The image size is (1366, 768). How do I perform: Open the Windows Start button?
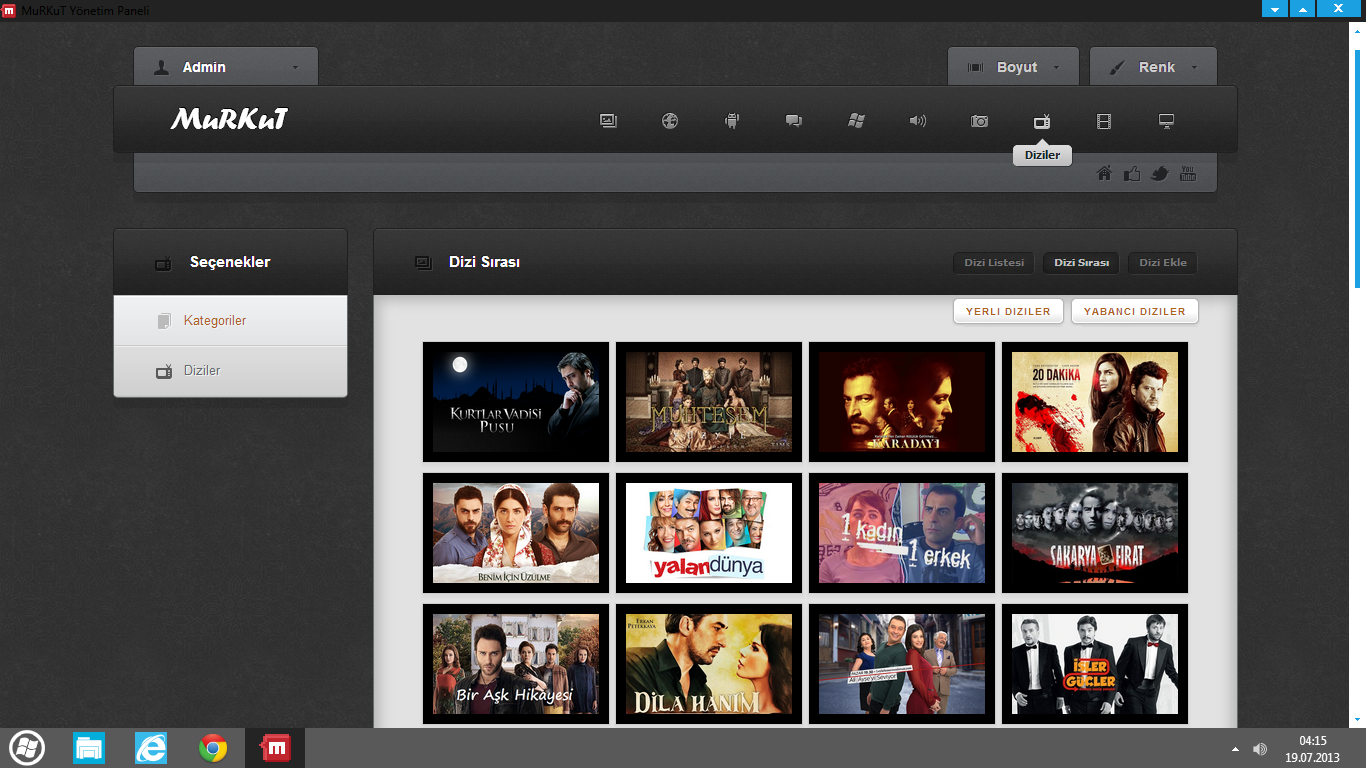pyautogui.click(x=27, y=748)
